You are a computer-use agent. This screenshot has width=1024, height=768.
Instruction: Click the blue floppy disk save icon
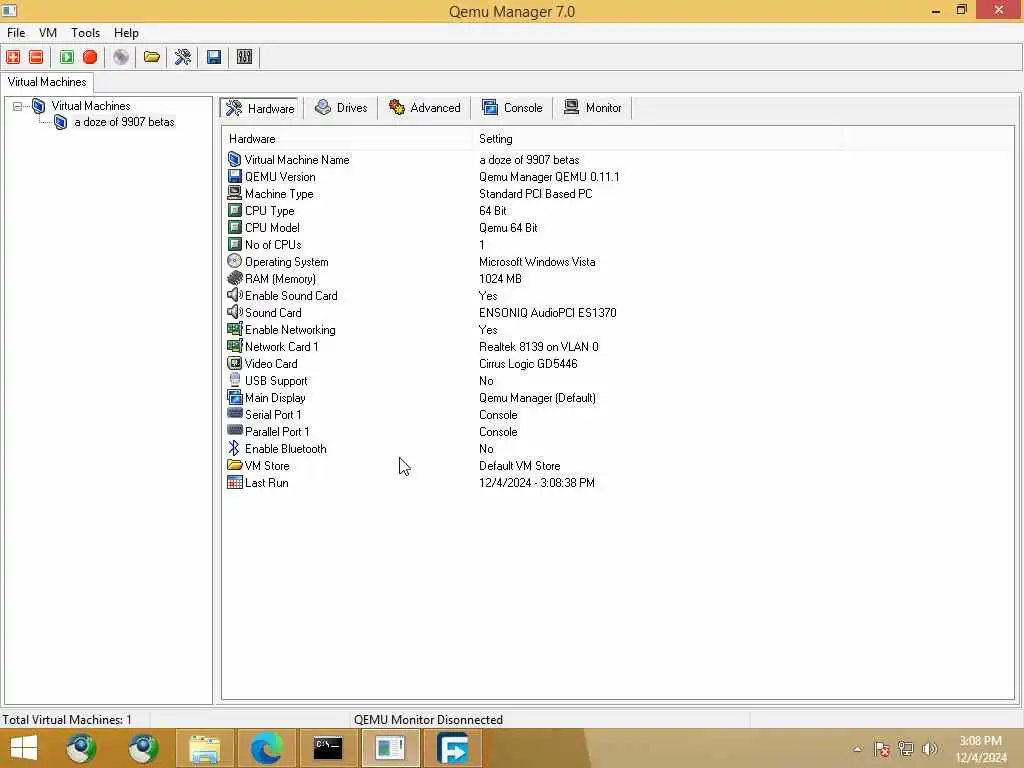(214, 57)
